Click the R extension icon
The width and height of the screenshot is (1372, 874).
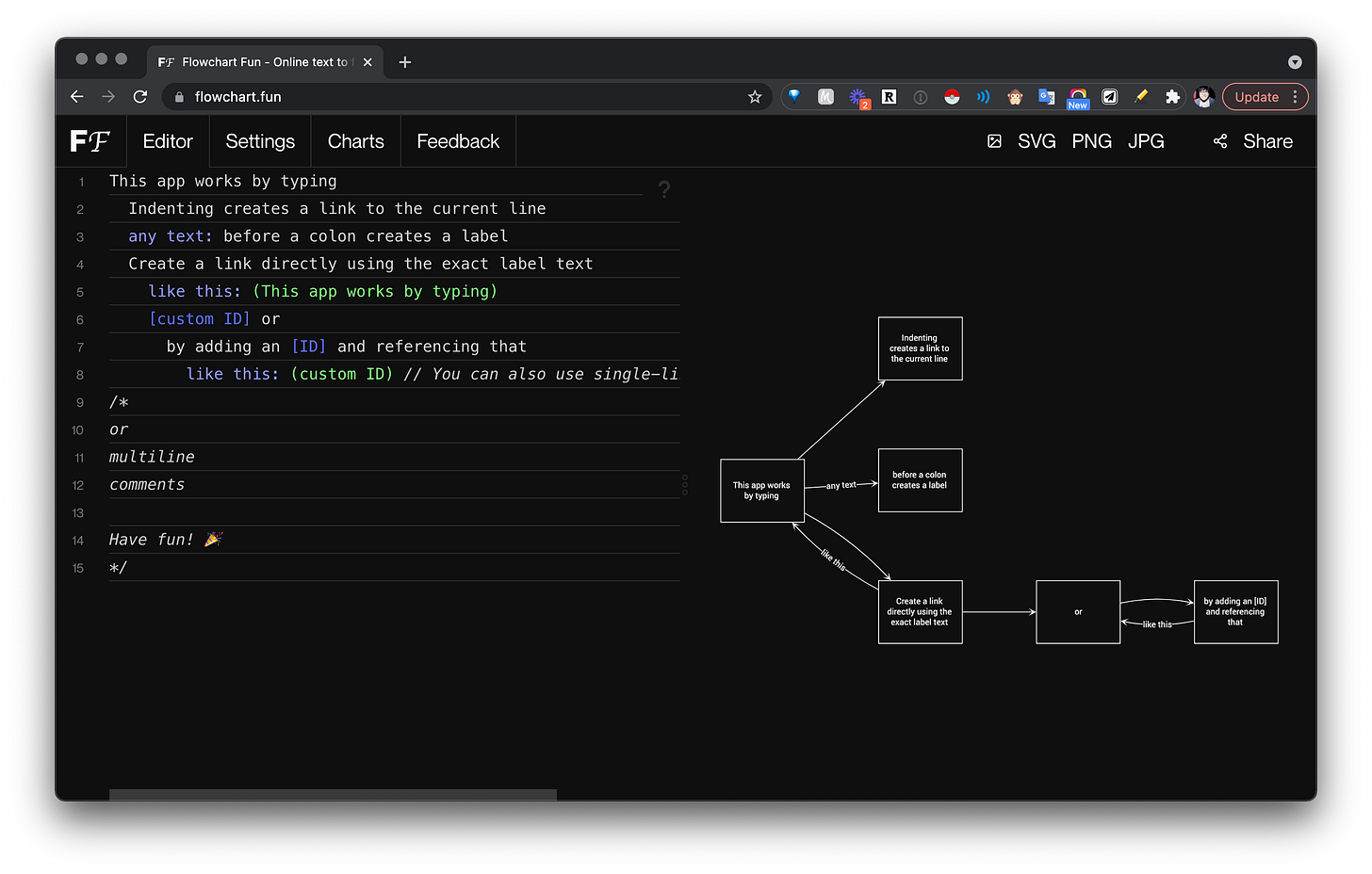click(x=889, y=96)
